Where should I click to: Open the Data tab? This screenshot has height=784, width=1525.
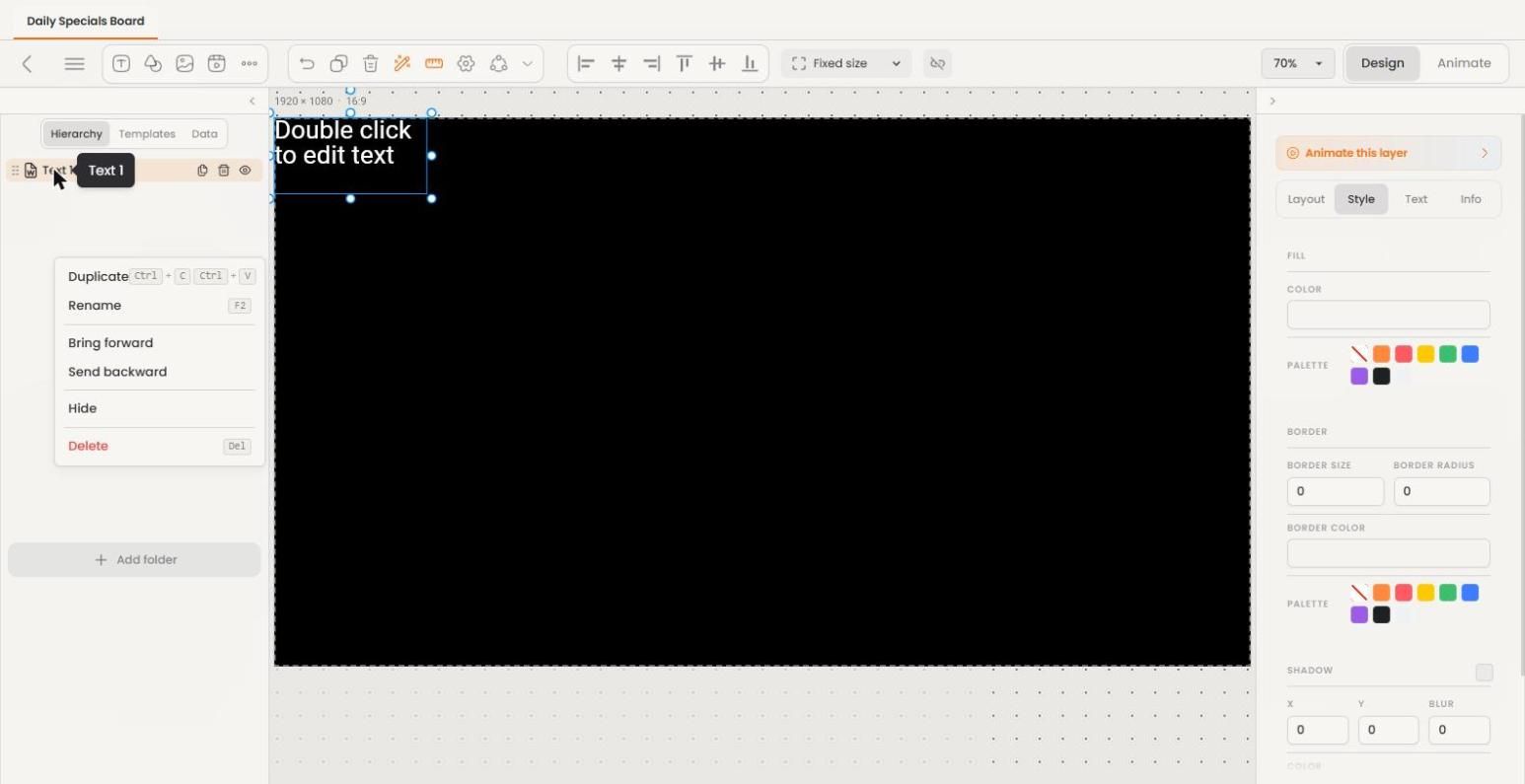(204, 134)
